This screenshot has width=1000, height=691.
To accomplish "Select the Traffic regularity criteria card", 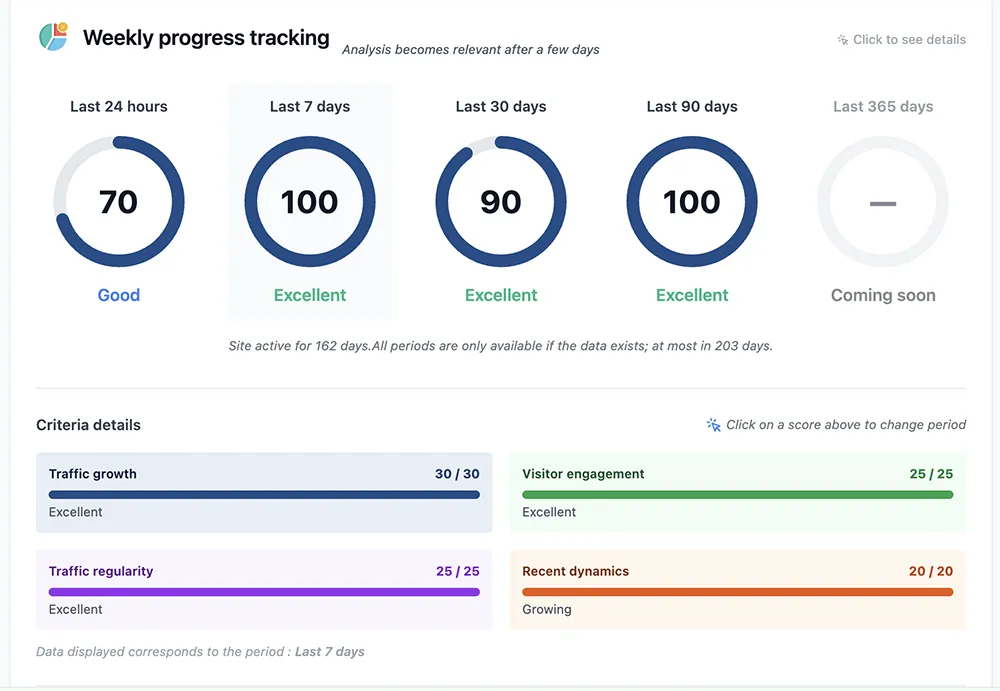I will (x=264, y=590).
